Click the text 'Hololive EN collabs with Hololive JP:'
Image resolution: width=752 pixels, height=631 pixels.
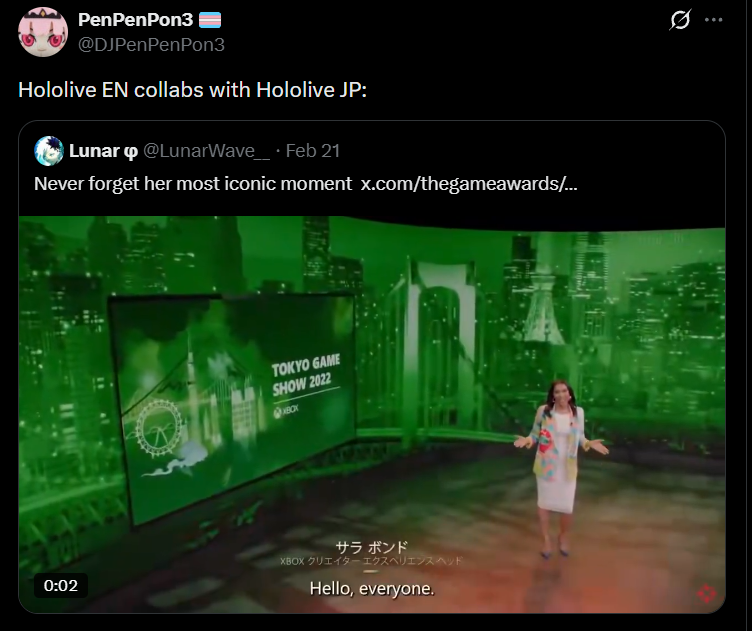[192, 90]
